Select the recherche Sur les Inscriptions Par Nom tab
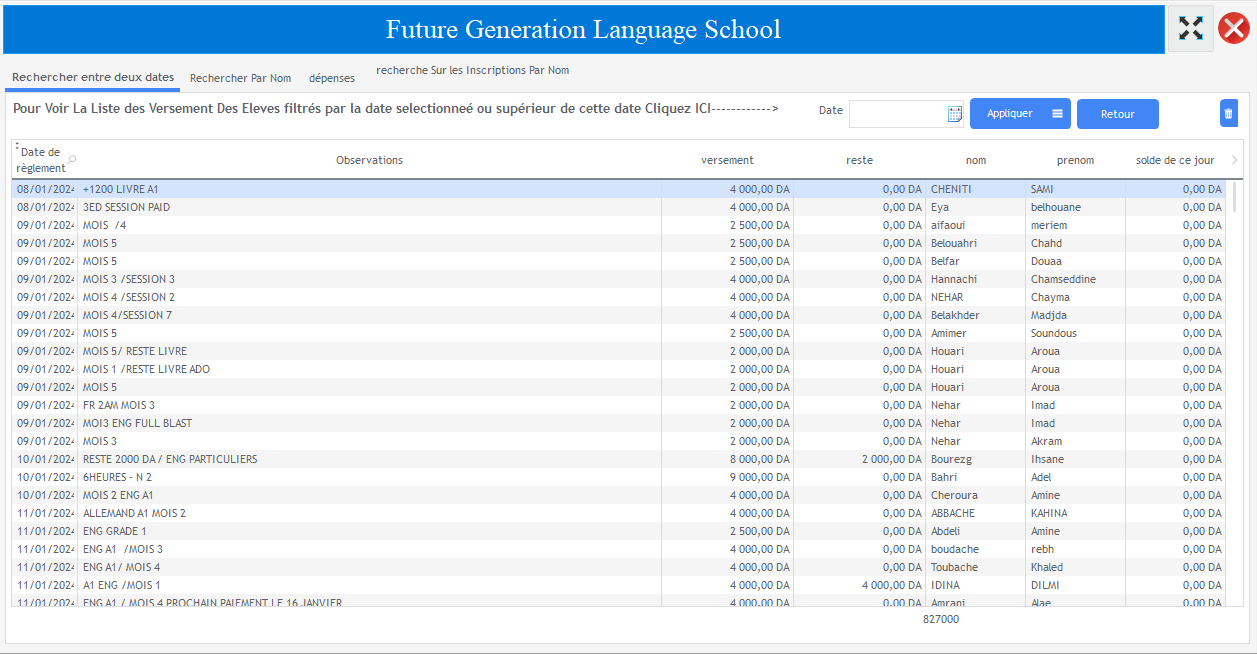The width and height of the screenshot is (1257, 654). [472, 70]
